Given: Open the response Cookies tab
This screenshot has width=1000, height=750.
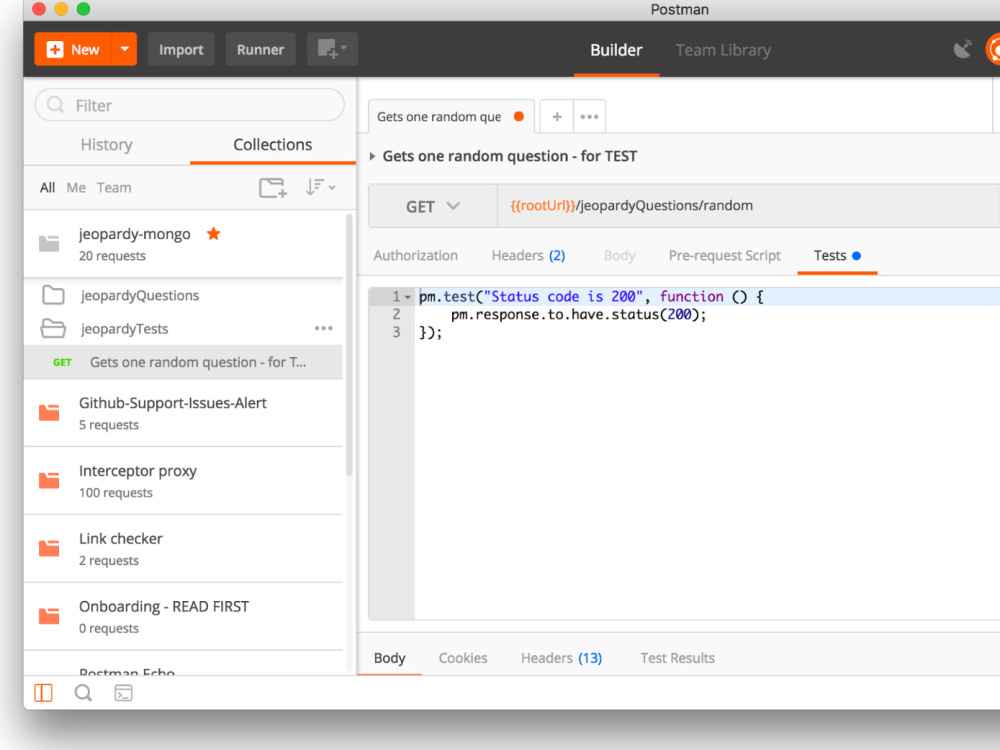Looking at the screenshot, I should pos(463,658).
